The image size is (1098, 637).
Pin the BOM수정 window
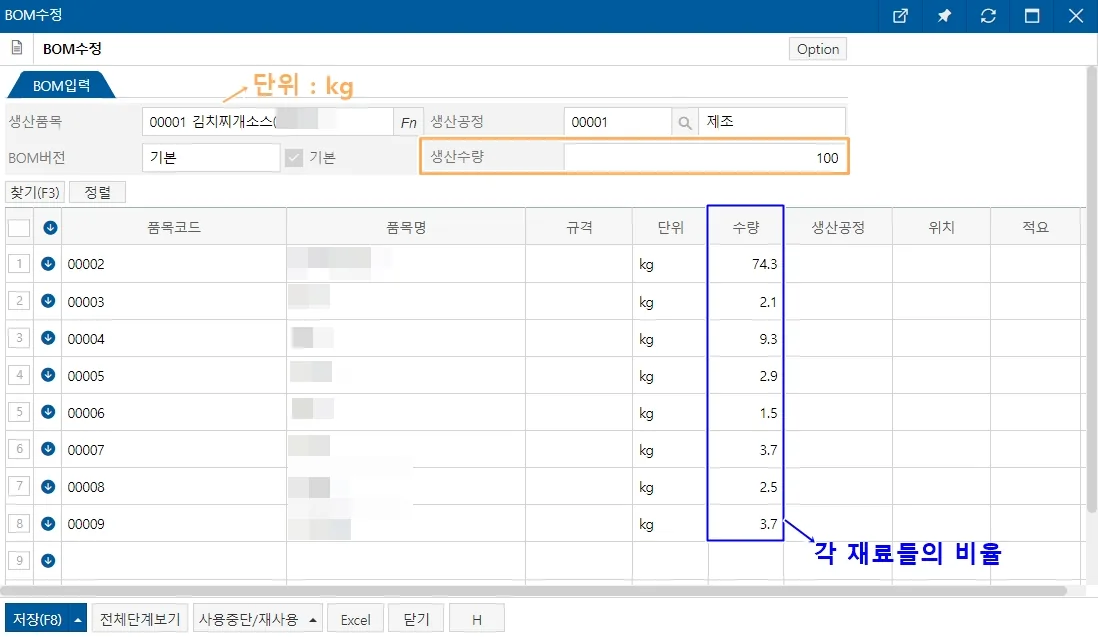pyautogui.click(x=944, y=15)
